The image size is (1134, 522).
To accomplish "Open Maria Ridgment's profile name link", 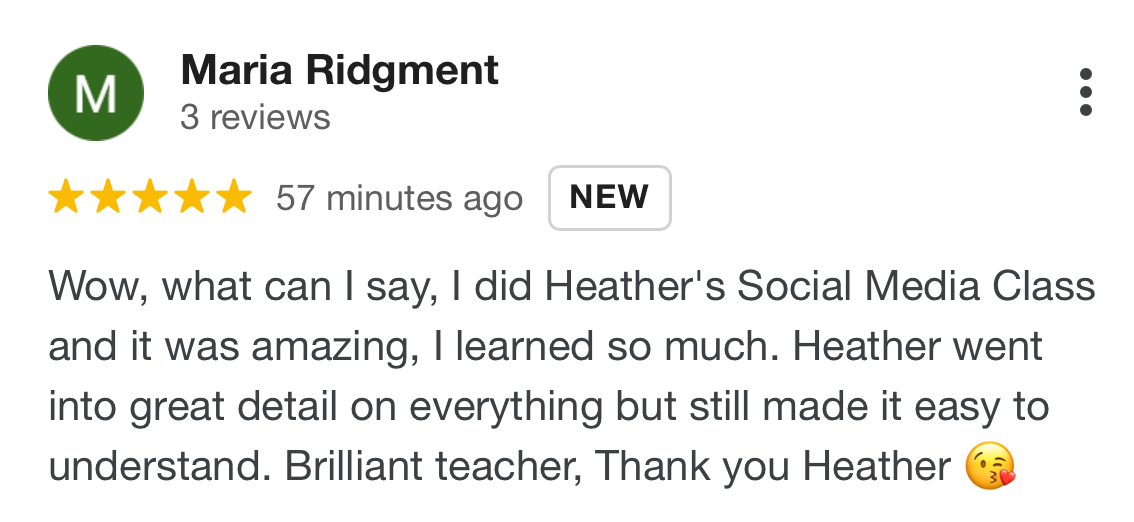I will tap(339, 70).
